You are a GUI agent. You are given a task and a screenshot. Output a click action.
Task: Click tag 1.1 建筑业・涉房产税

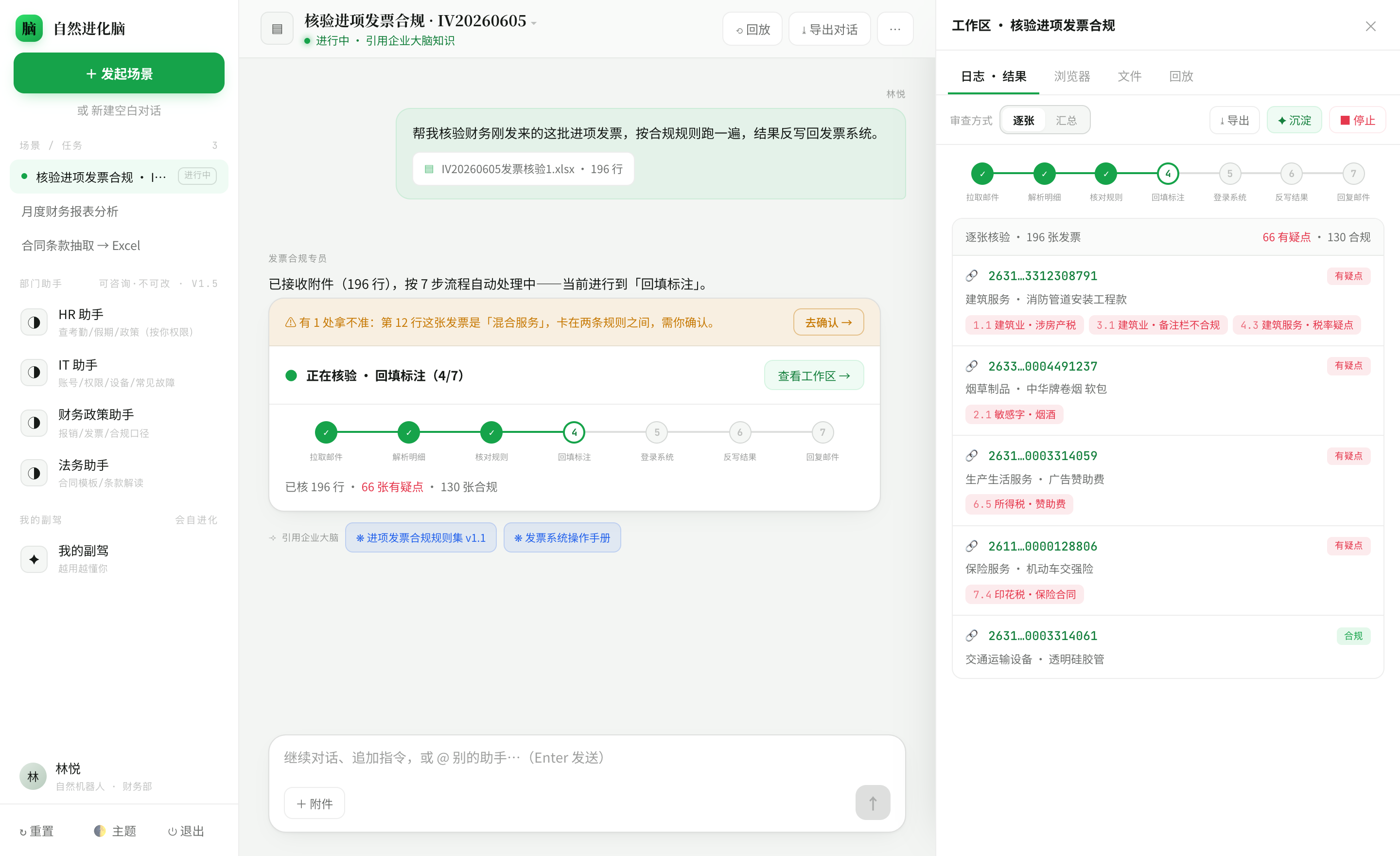pos(1024,324)
